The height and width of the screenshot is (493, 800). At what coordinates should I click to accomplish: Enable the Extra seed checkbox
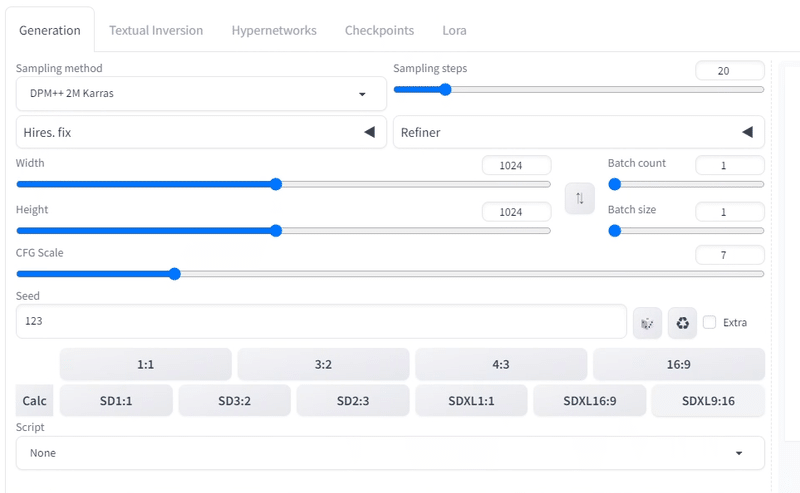pos(709,322)
